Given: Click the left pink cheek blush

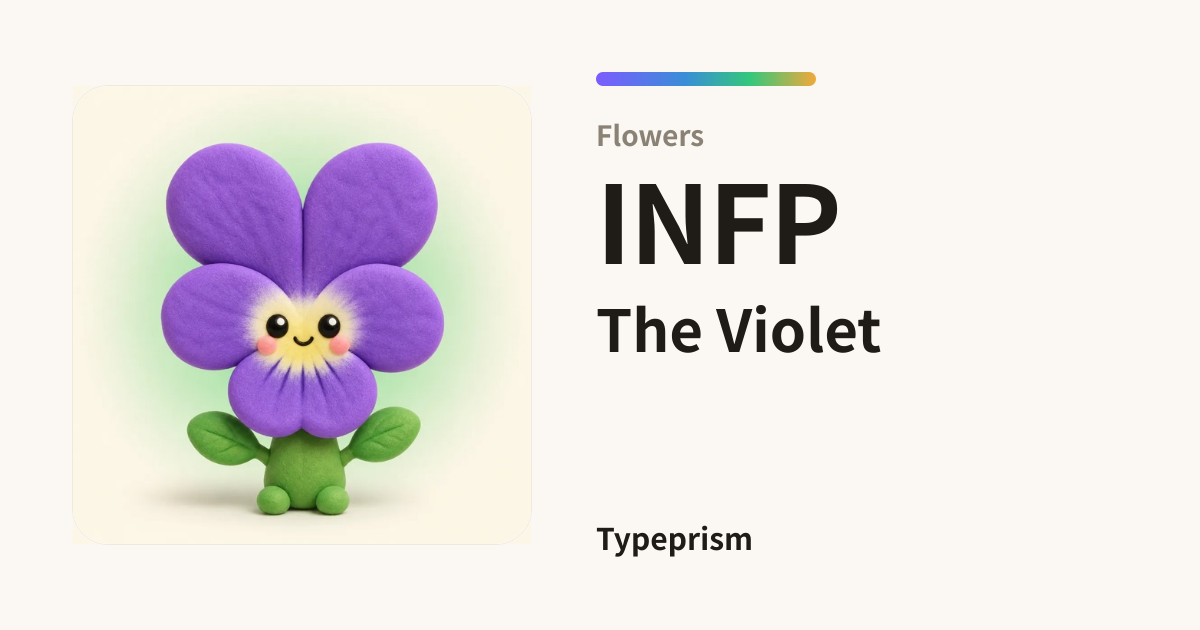Looking at the screenshot, I should pos(266,345).
